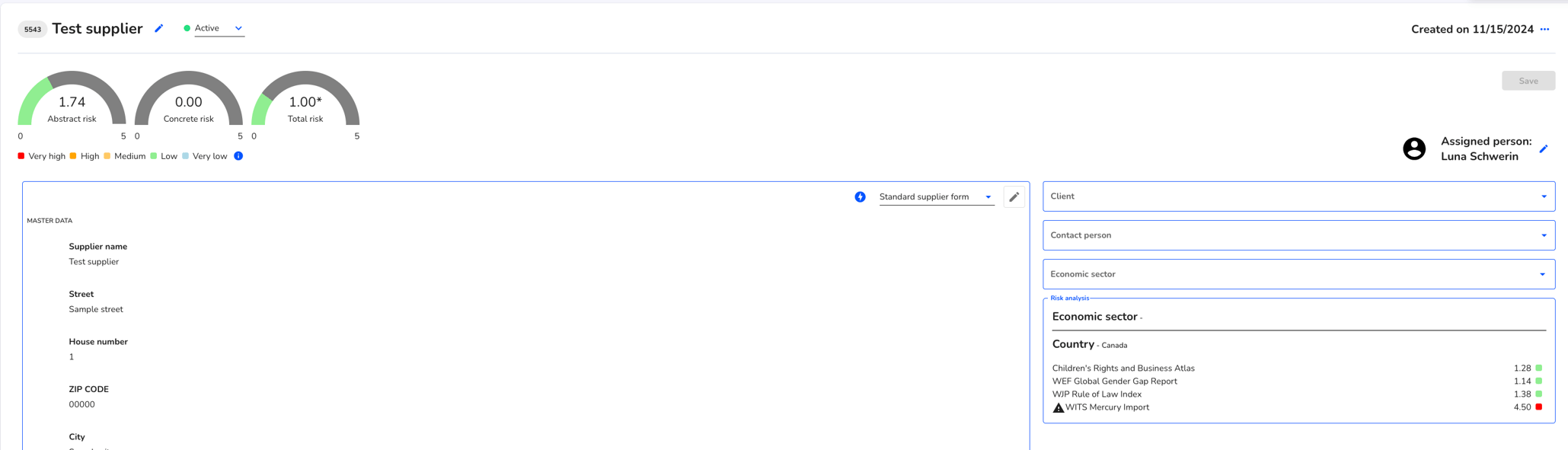Screen dimensions: 1568x450
Task: Open Standard supplier form dropdown
Action: tap(936, 197)
